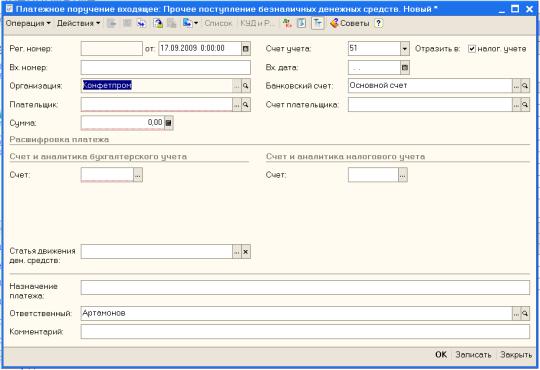
Task: Open selection ellipsis for tax Счет
Action: click(x=403, y=175)
